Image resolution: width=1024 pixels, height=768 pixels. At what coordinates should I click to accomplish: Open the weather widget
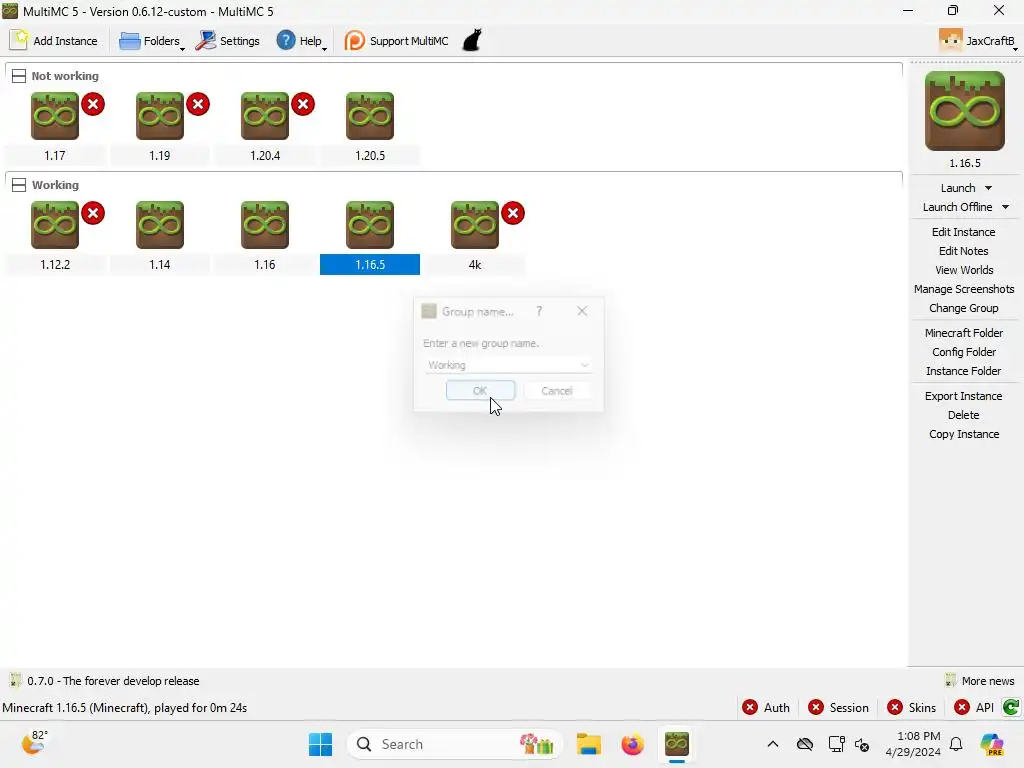pyautogui.click(x=35, y=743)
